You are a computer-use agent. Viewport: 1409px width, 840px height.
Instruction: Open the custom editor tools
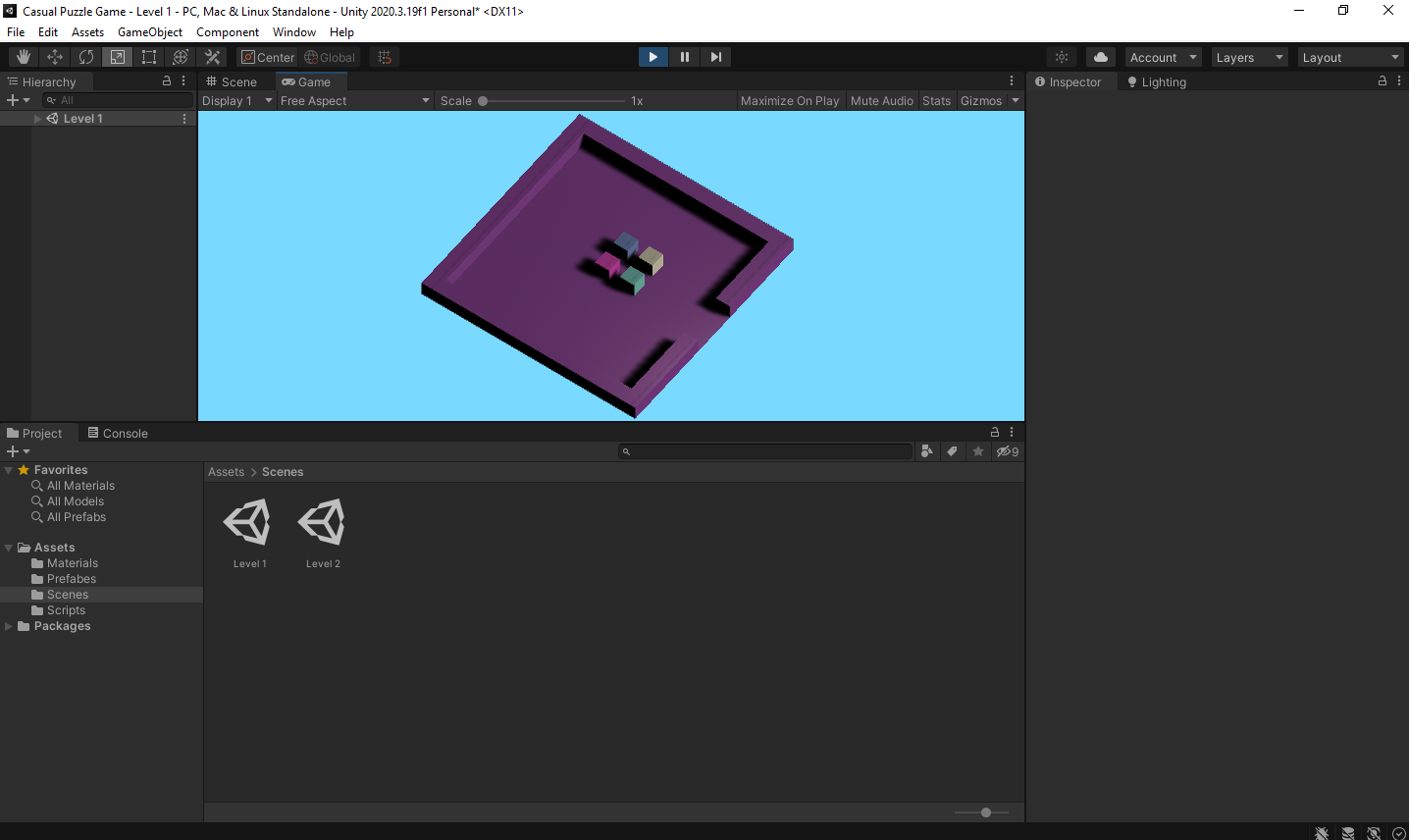point(212,57)
